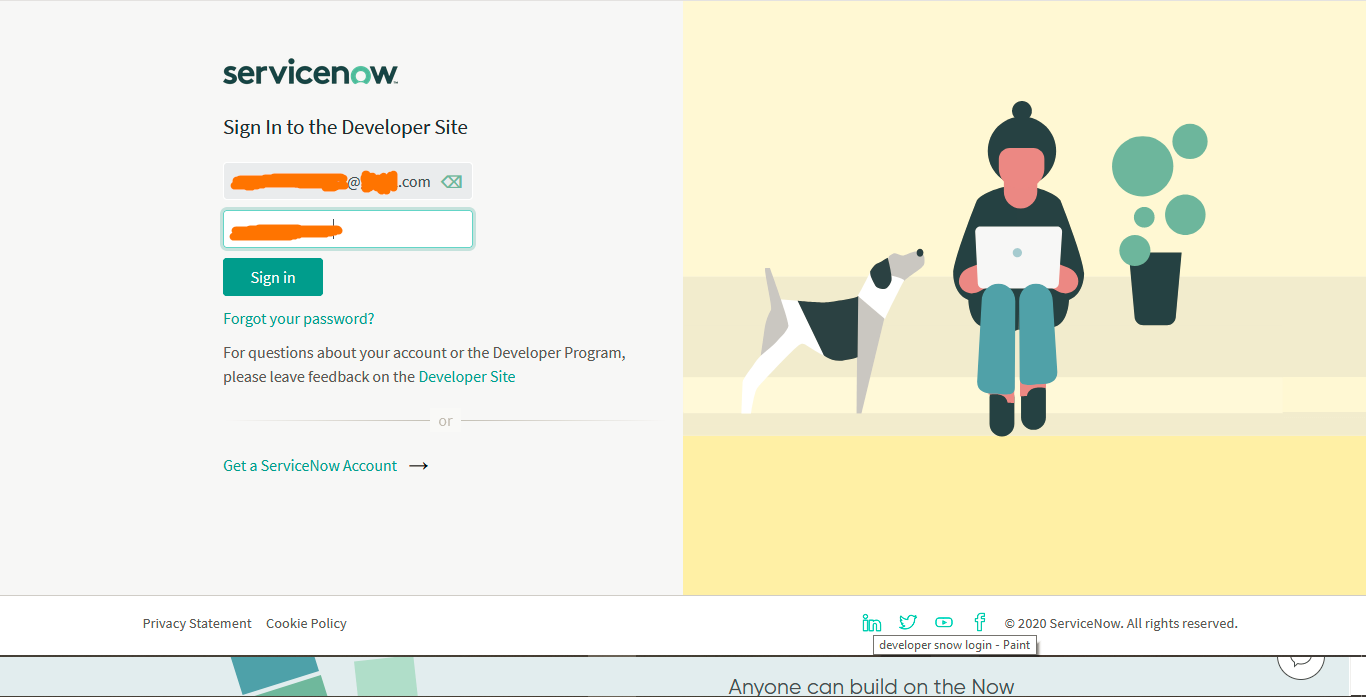The image size is (1366, 697).
Task: Clear the email field with the backspace icon
Action: point(452,182)
